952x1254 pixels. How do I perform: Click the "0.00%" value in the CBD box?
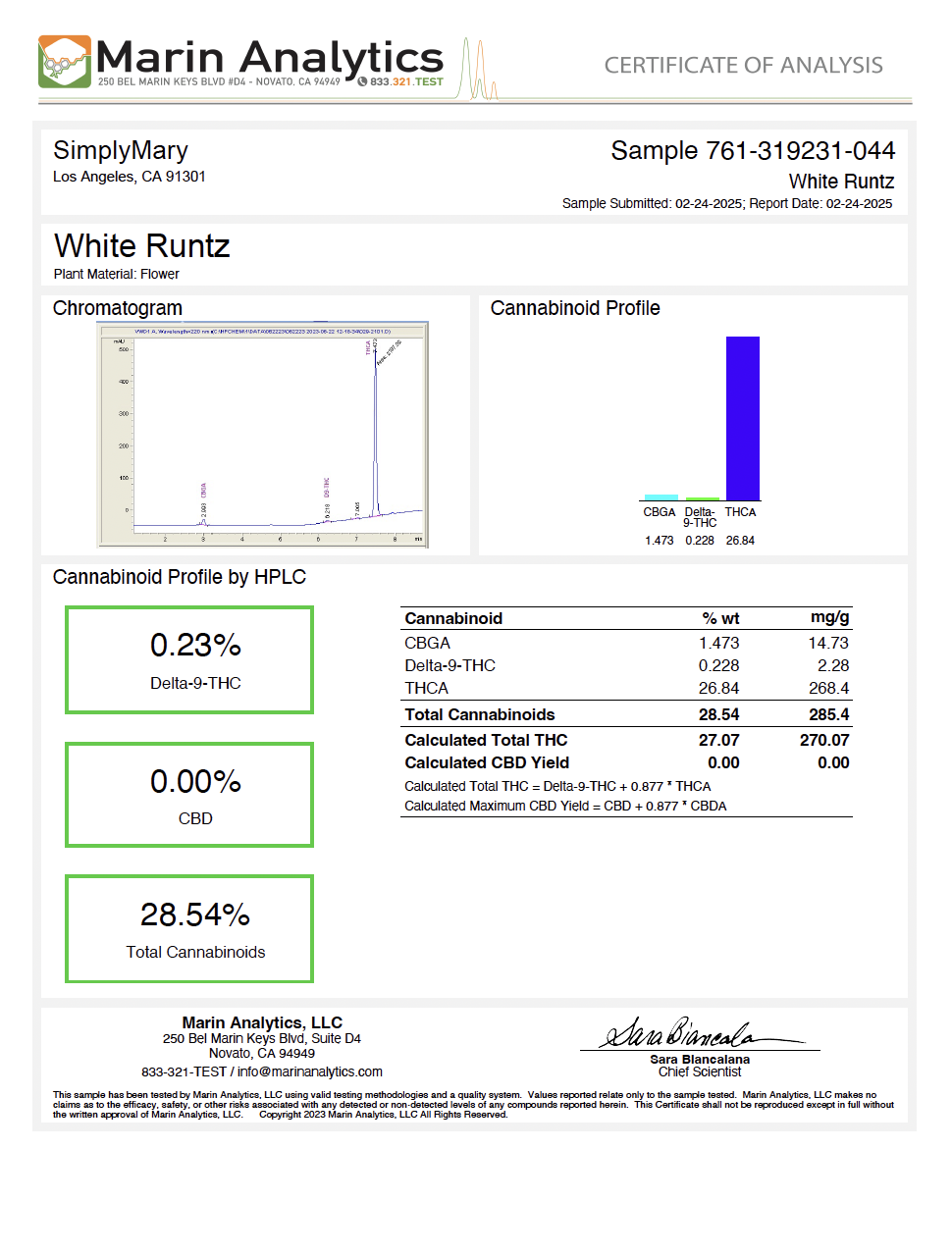click(x=195, y=782)
